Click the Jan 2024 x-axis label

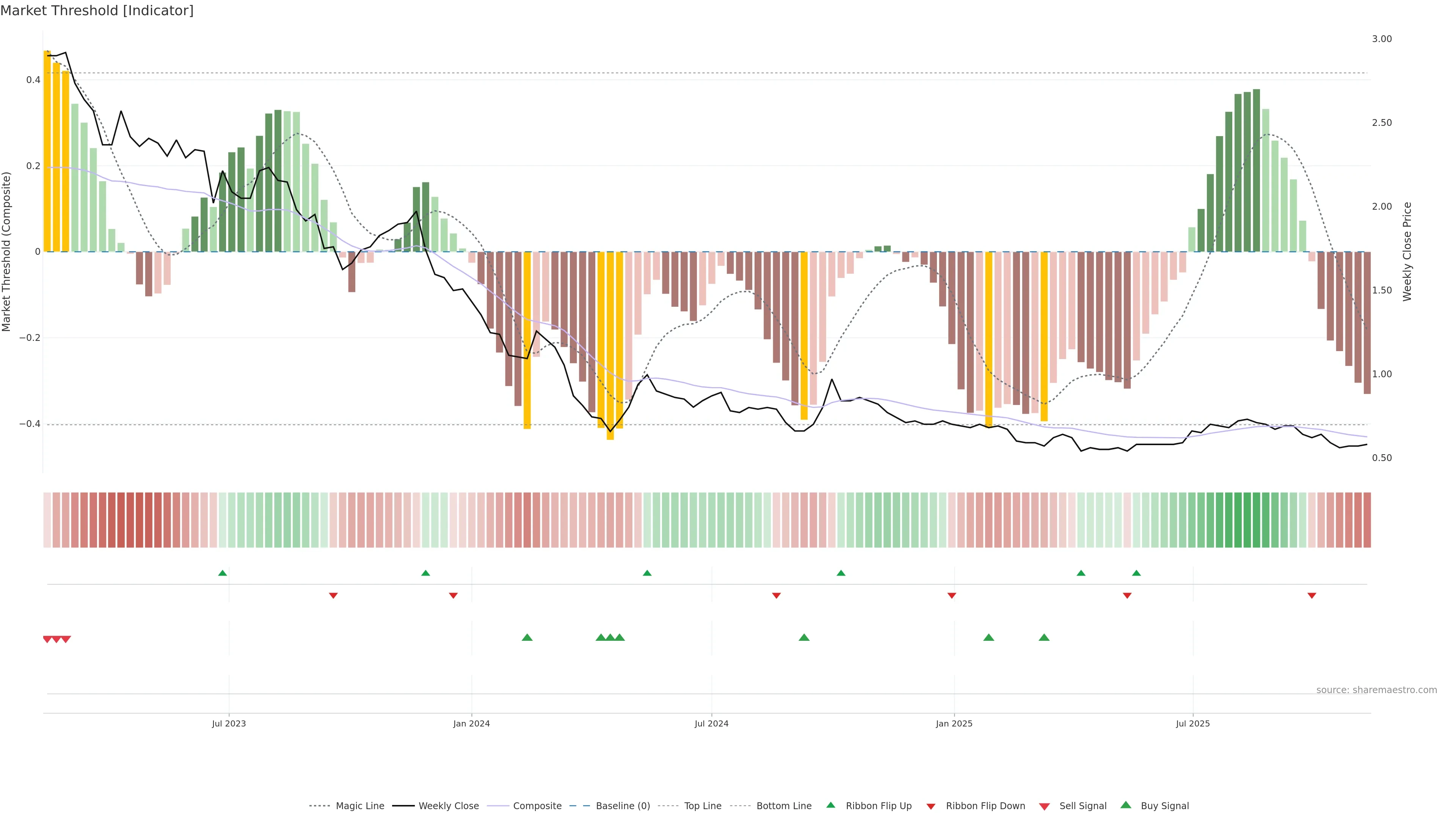(x=471, y=723)
